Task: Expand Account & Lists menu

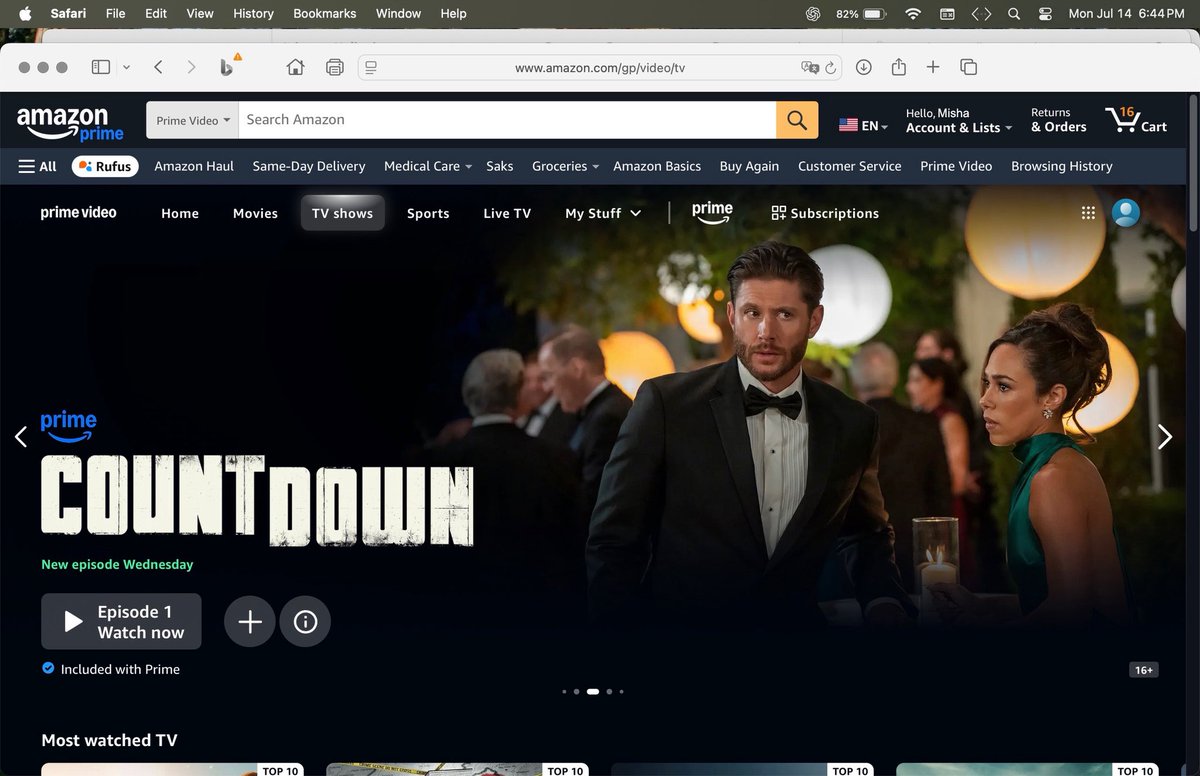Action: [x=958, y=120]
